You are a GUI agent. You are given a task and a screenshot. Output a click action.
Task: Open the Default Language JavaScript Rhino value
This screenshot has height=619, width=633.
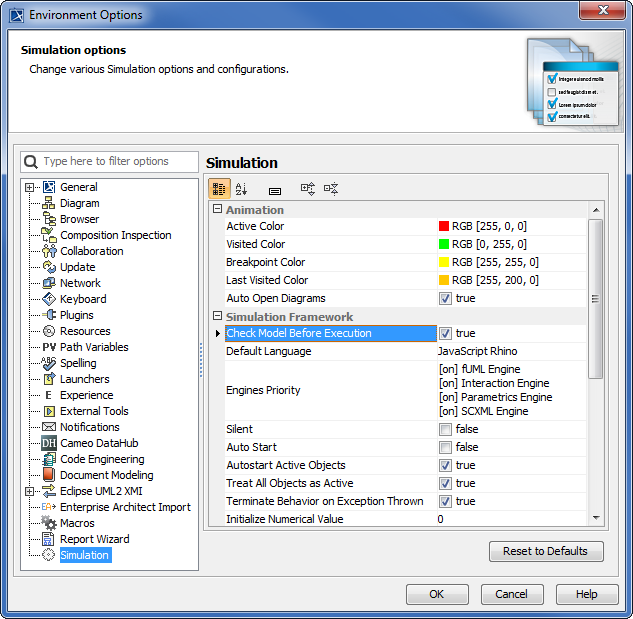tap(511, 351)
